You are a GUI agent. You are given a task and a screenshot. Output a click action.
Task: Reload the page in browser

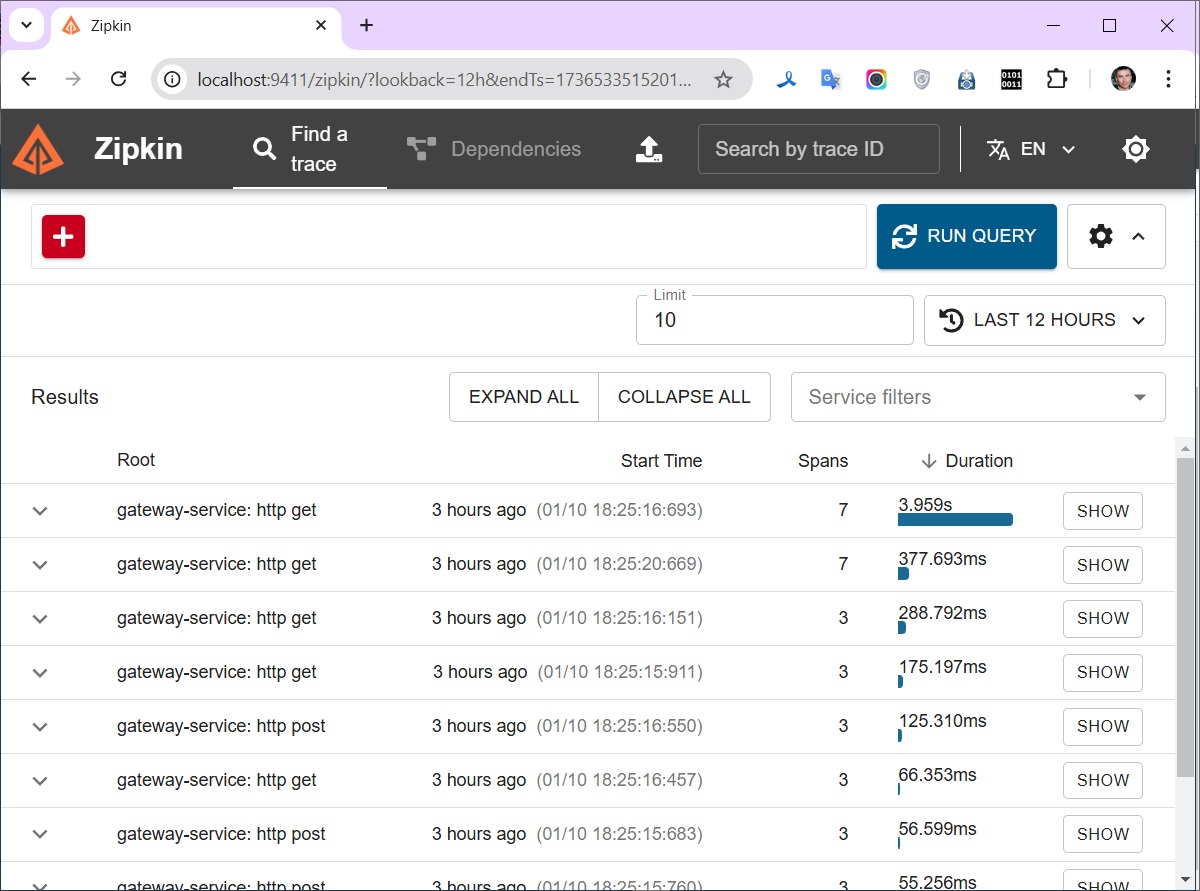coord(118,80)
